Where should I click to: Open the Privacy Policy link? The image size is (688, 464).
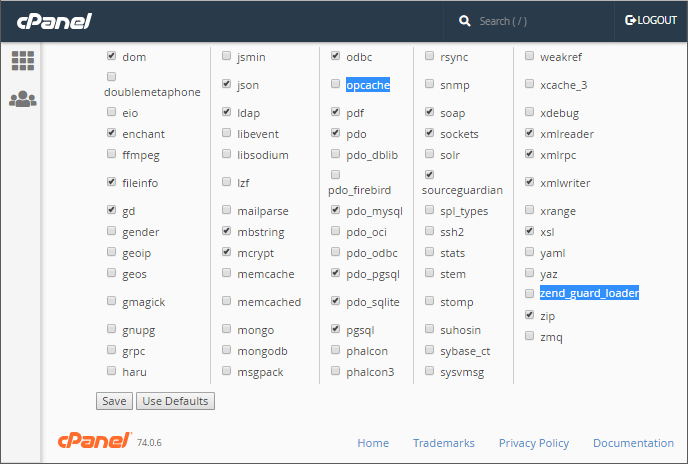pos(534,443)
